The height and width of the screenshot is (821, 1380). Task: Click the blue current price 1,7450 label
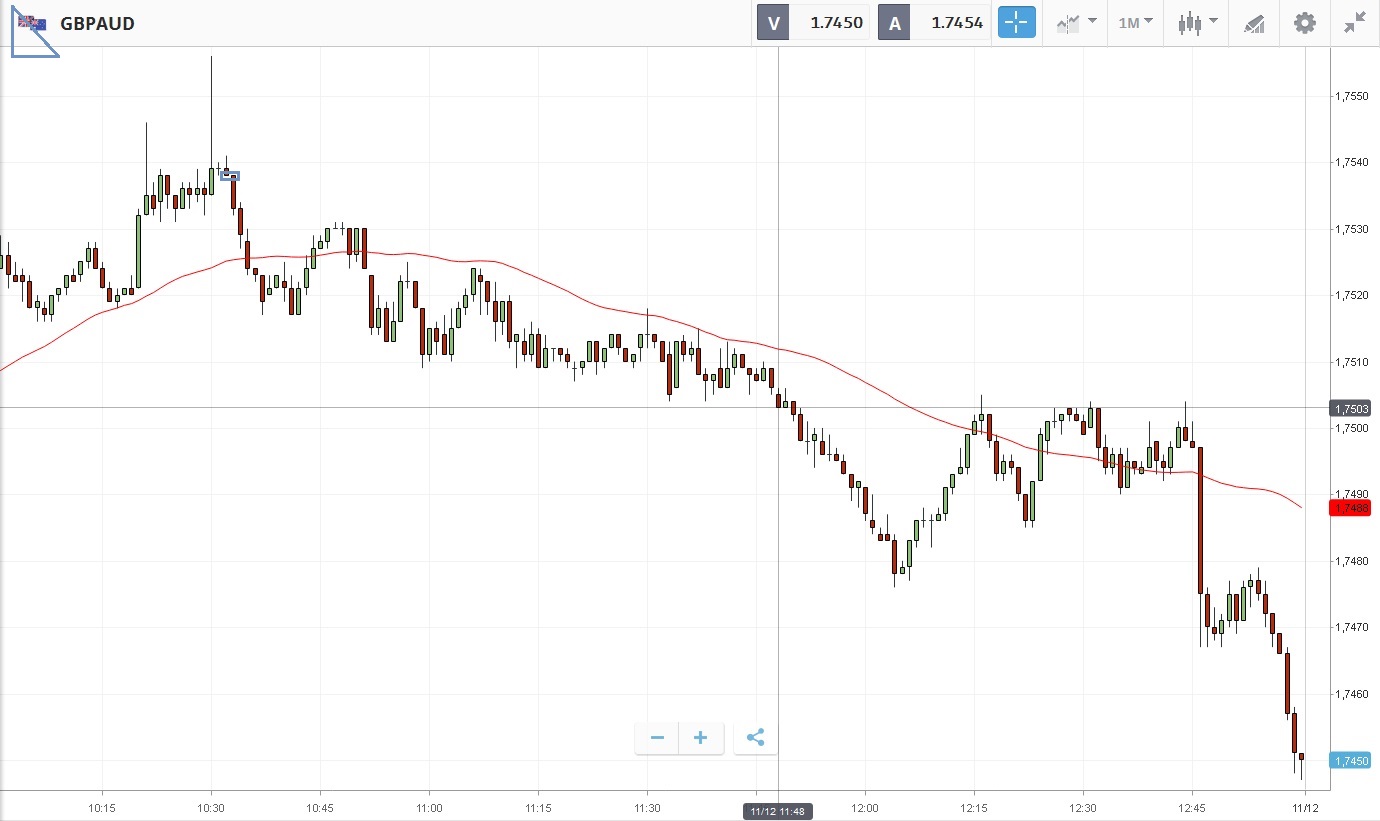tap(1350, 761)
